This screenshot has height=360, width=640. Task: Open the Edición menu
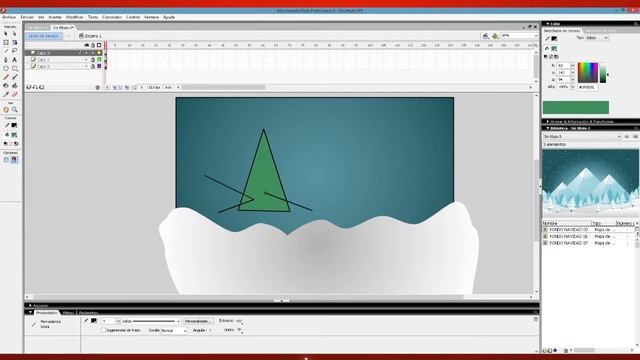(x=27, y=17)
